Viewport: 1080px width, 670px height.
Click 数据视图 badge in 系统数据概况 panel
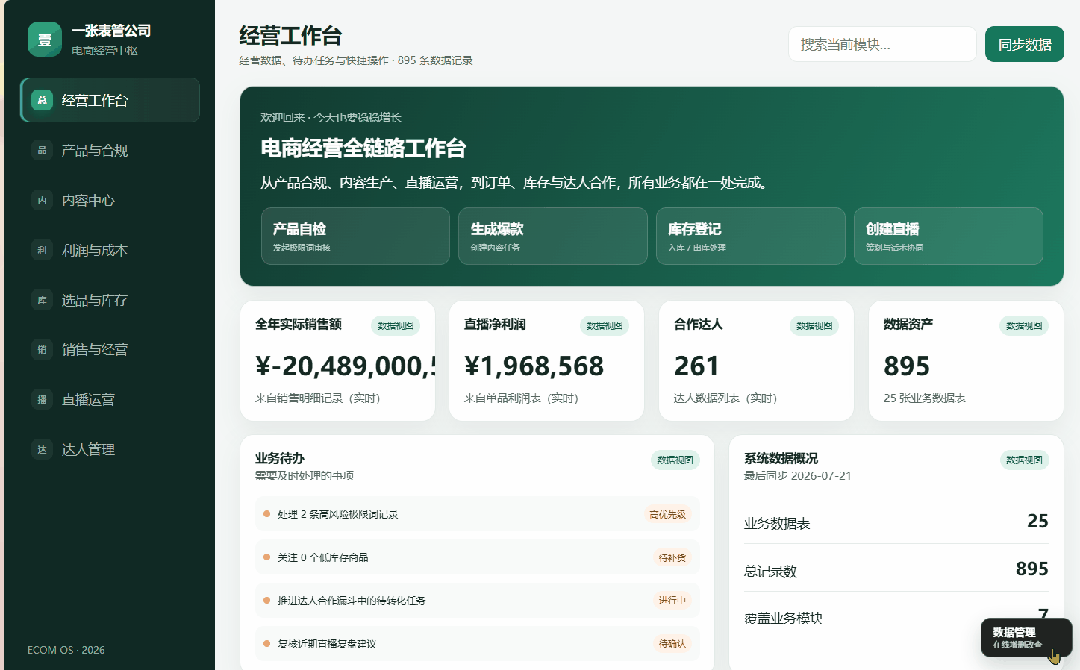pyautogui.click(x=1024, y=460)
